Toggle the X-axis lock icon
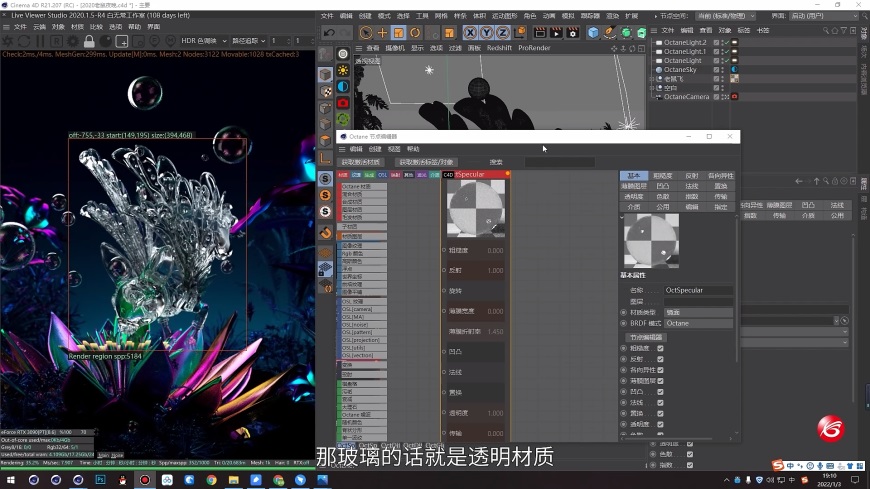The width and height of the screenshot is (870, 489). 473,33
